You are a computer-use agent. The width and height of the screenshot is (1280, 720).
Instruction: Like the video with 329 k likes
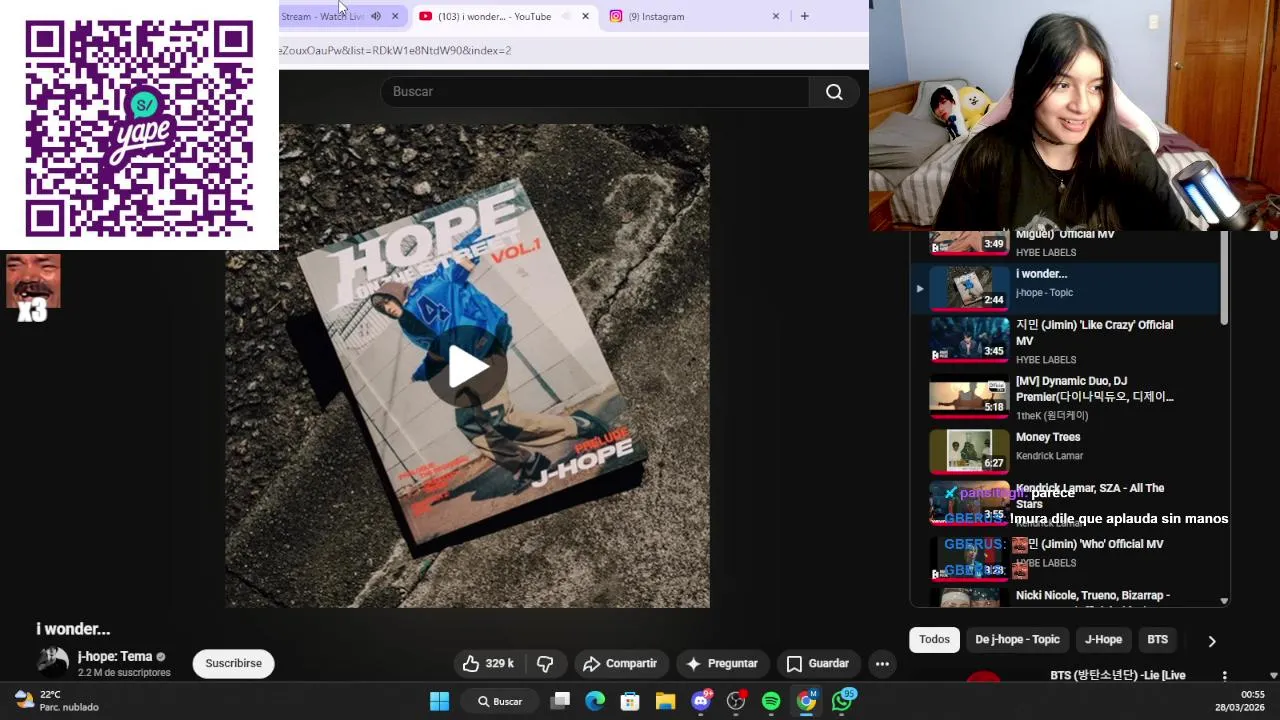click(487, 663)
